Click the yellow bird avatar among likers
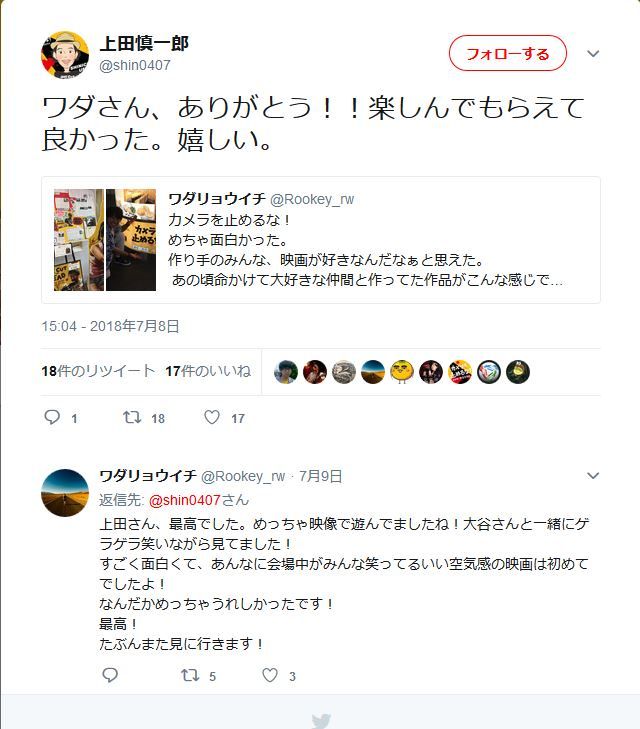Screen dimensions: 640x729 (x=402, y=372)
